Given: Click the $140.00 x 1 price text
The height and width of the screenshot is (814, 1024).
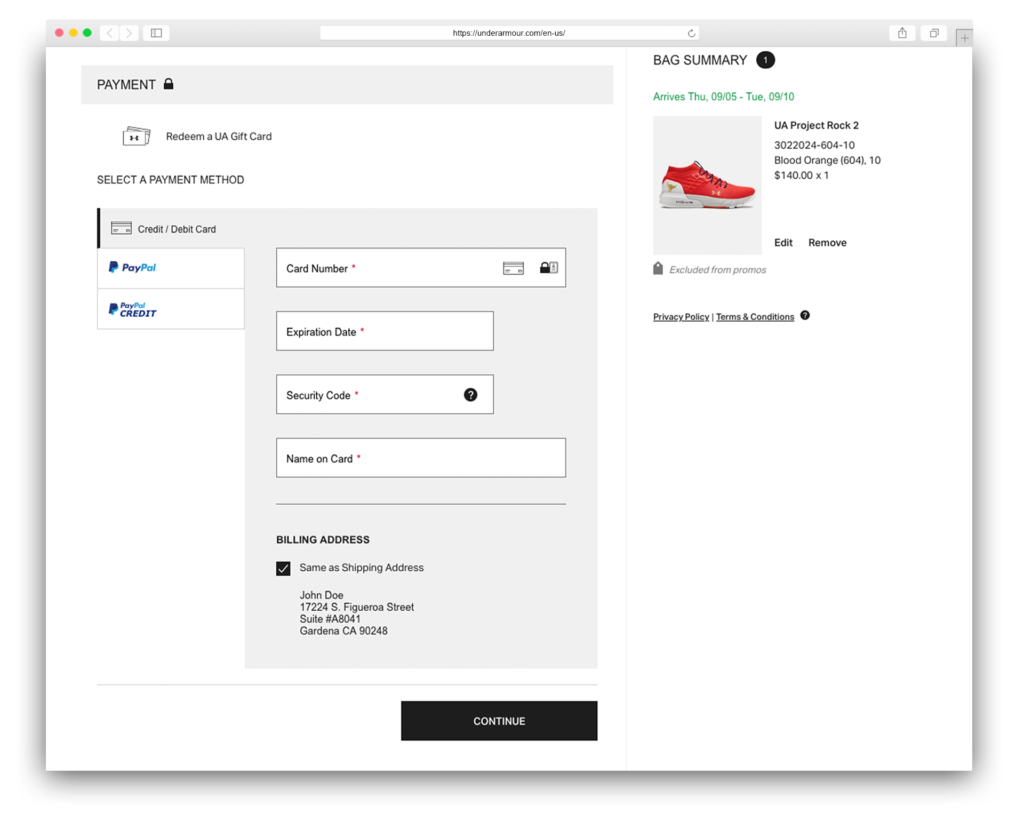Looking at the screenshot, I should tap(801, 175).
